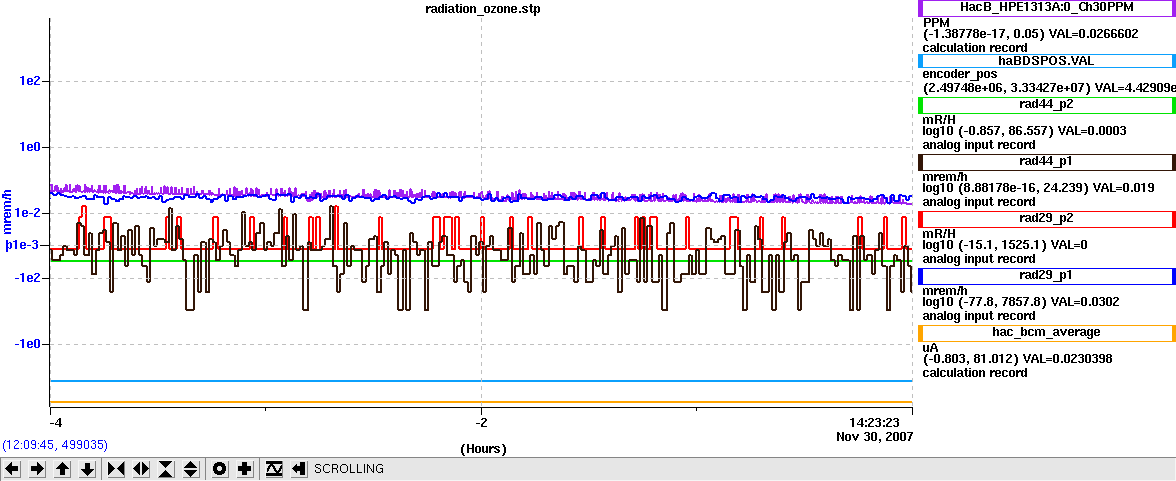The image size is (1176, 481).
Task: Click the horizontal bowtie time-zoom icon
Action: [116, 469]
